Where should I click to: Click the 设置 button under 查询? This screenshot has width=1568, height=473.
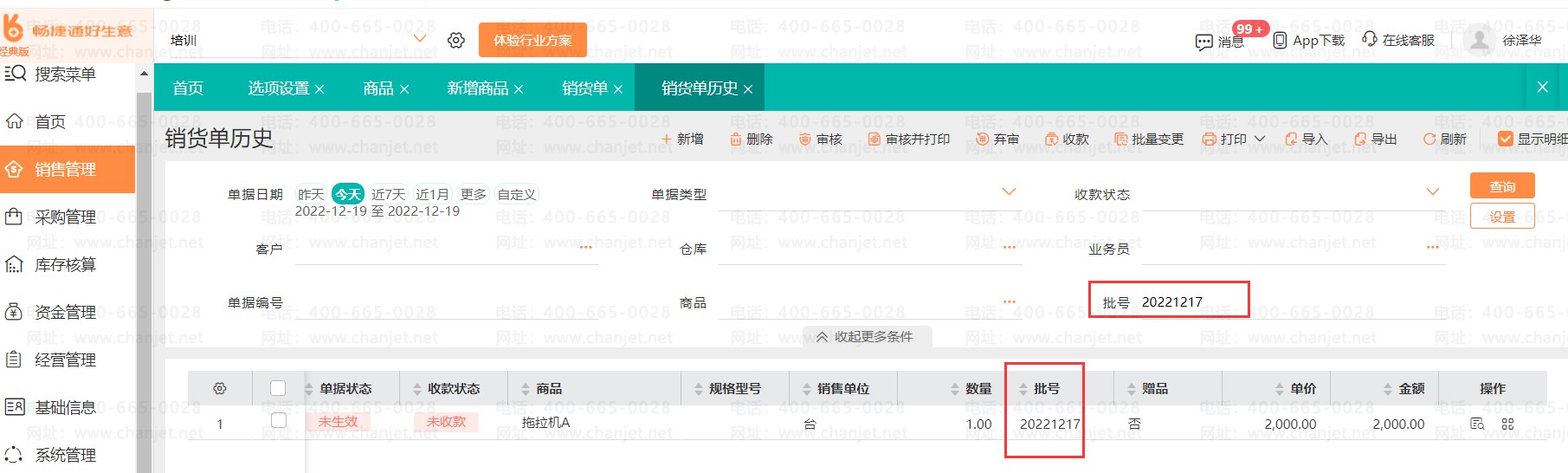tap(1502, 217)
